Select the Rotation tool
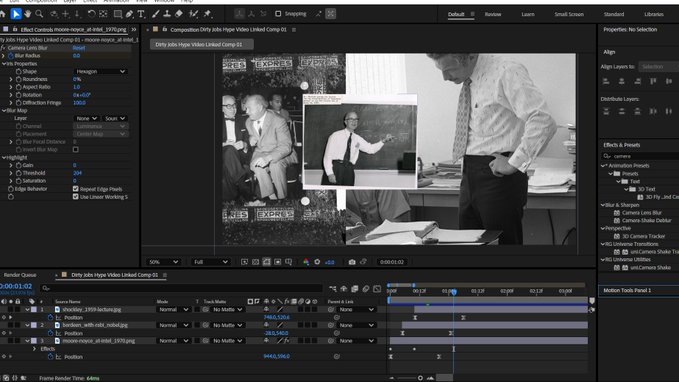The width and height of the screenshot is (679, 382). (91, 14)
